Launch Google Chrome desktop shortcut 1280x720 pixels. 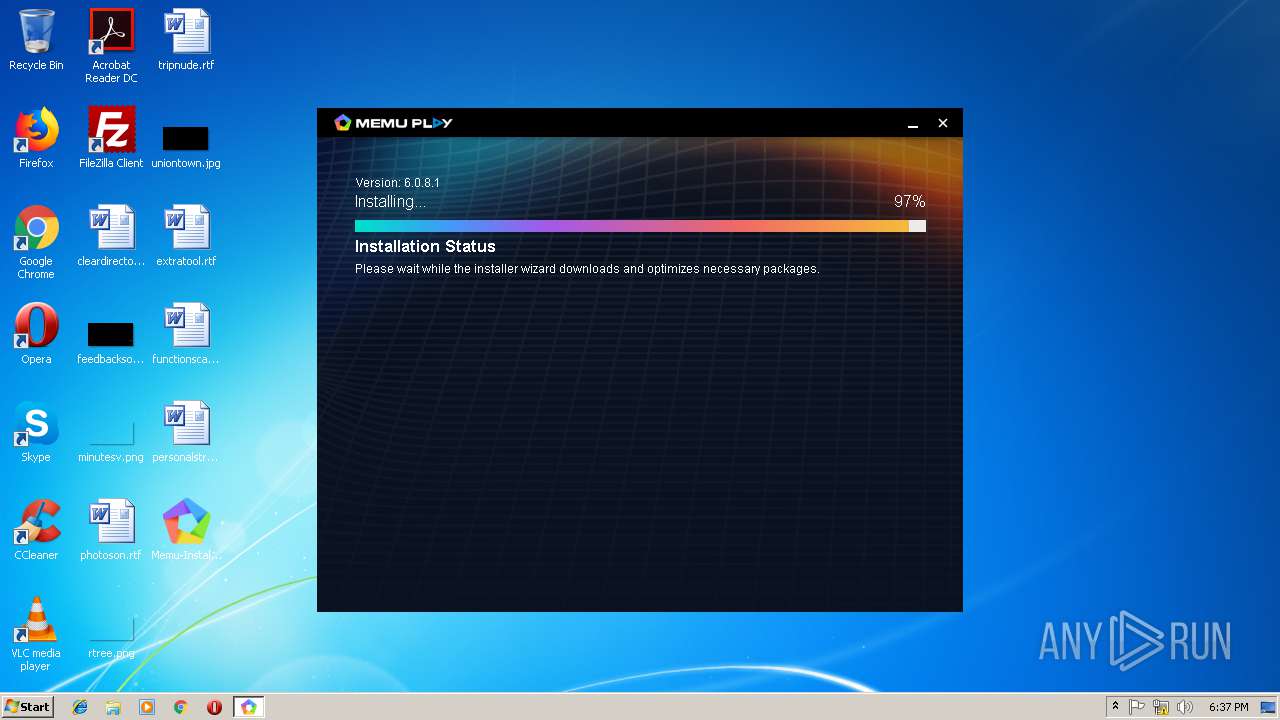coord(36,242)
